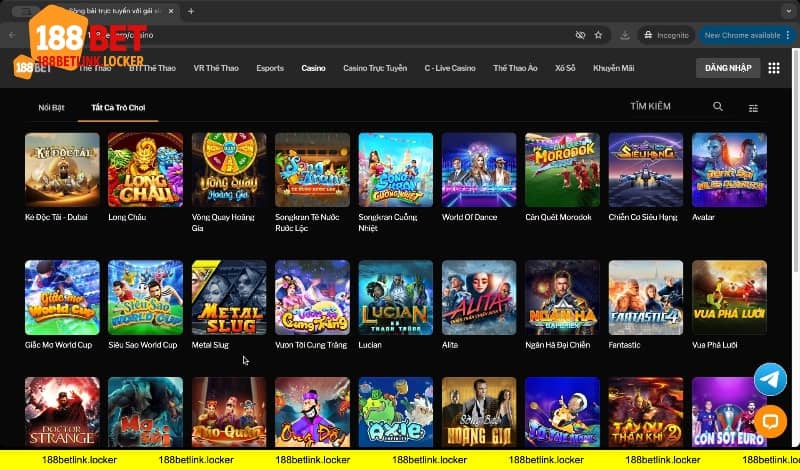Image resolution: width=800 pixels, height=470 pixels.
Task: Go to the Esports menu item
Action: [270, 68]
